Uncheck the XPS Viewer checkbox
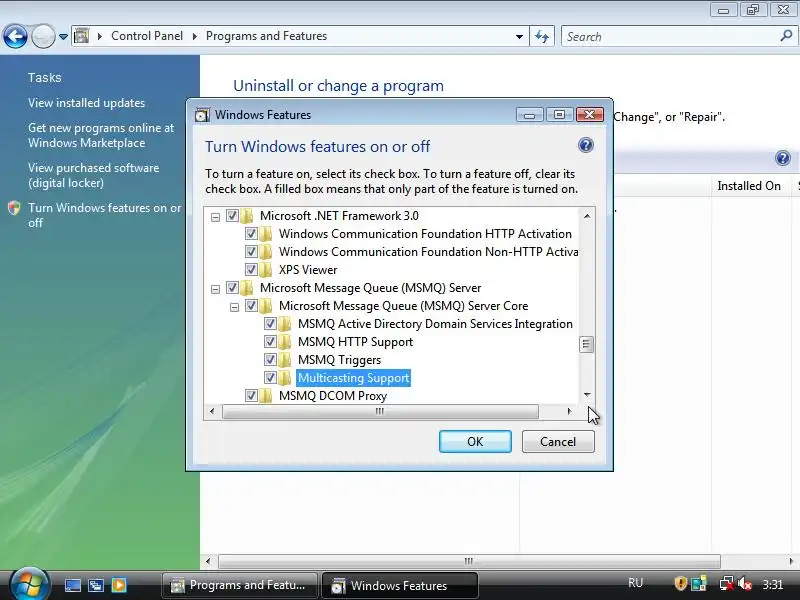800x600 pixels. pyautogui.click(x=251, y=269)
